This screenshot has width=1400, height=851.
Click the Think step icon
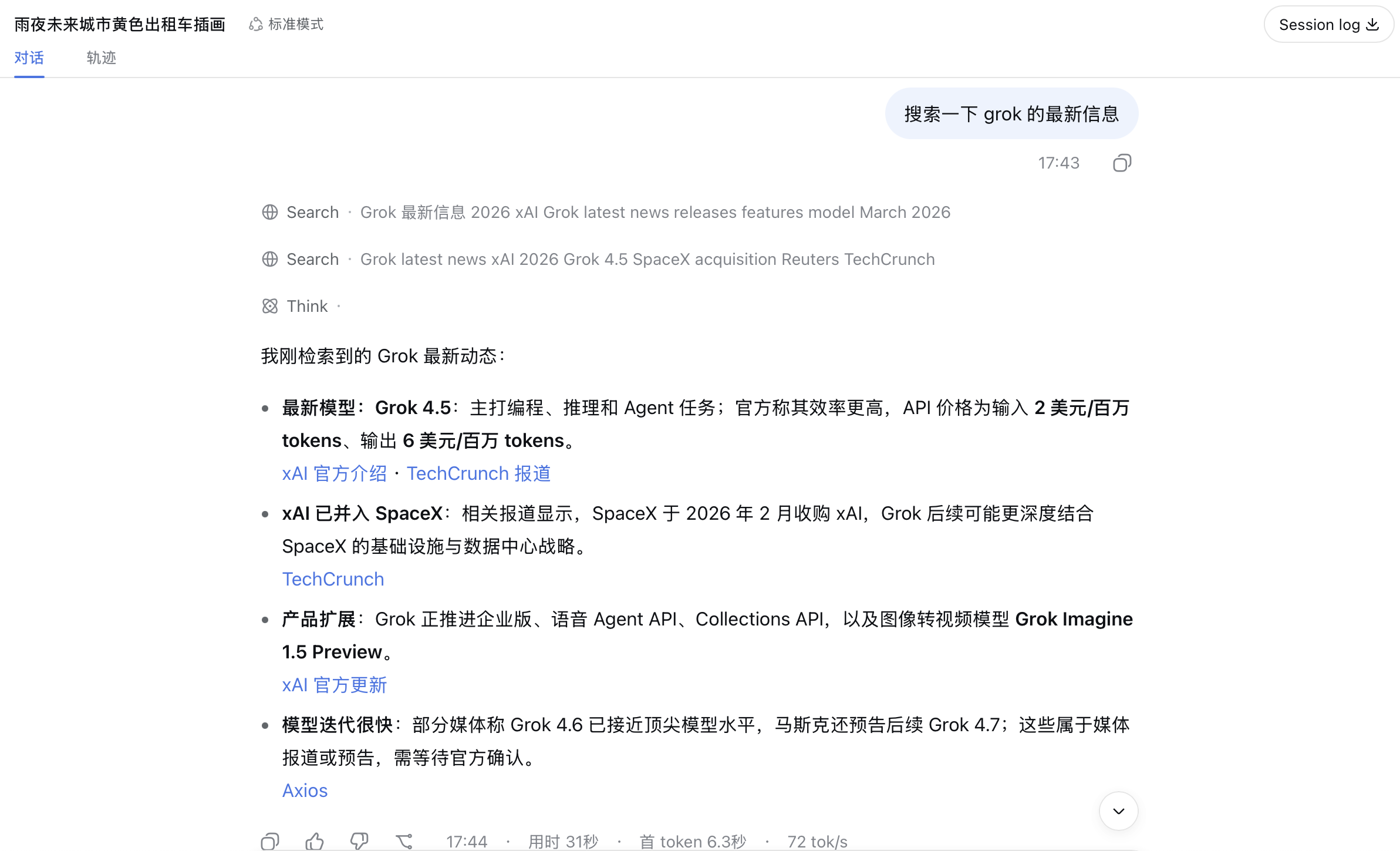270,306
